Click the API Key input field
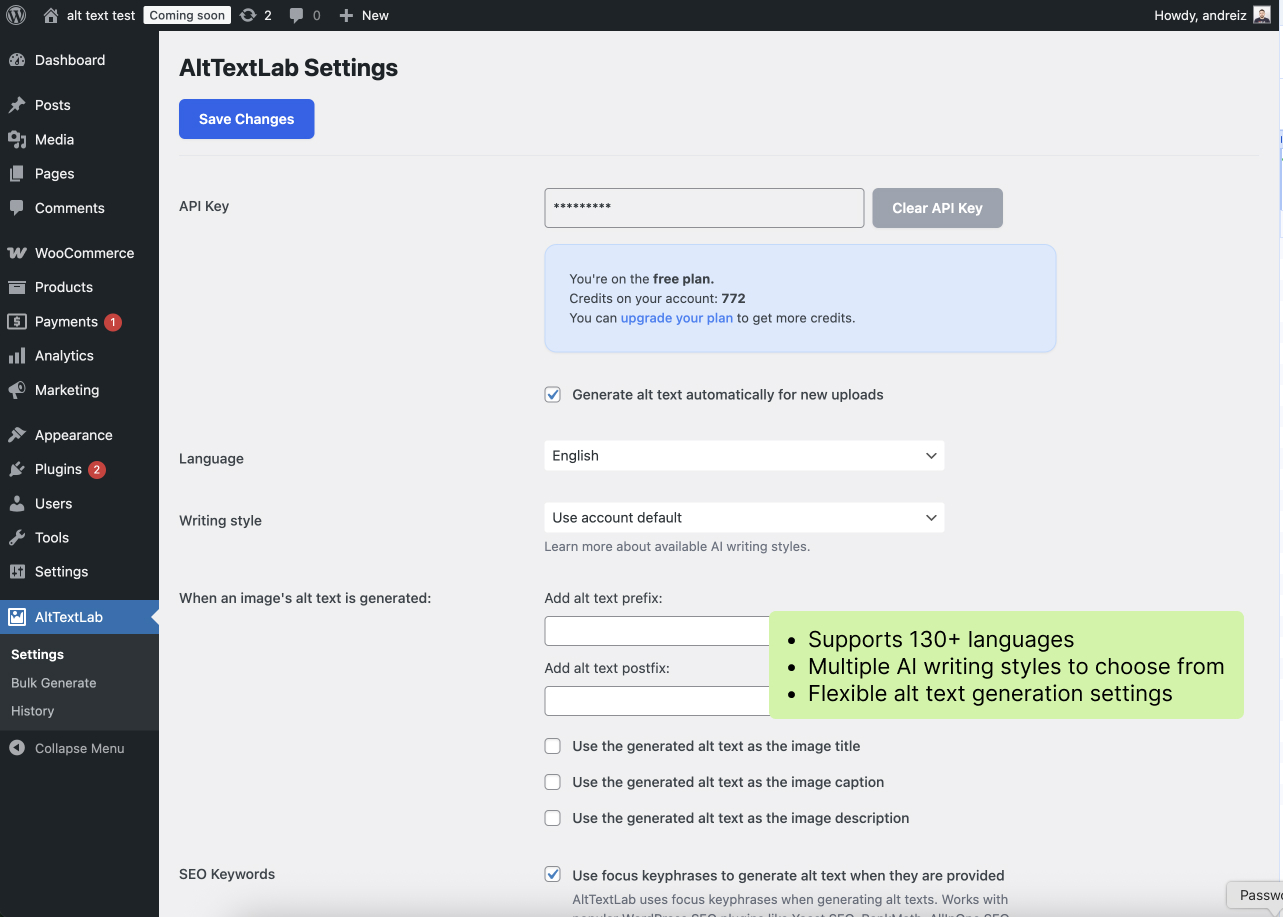 pos(704,208)
